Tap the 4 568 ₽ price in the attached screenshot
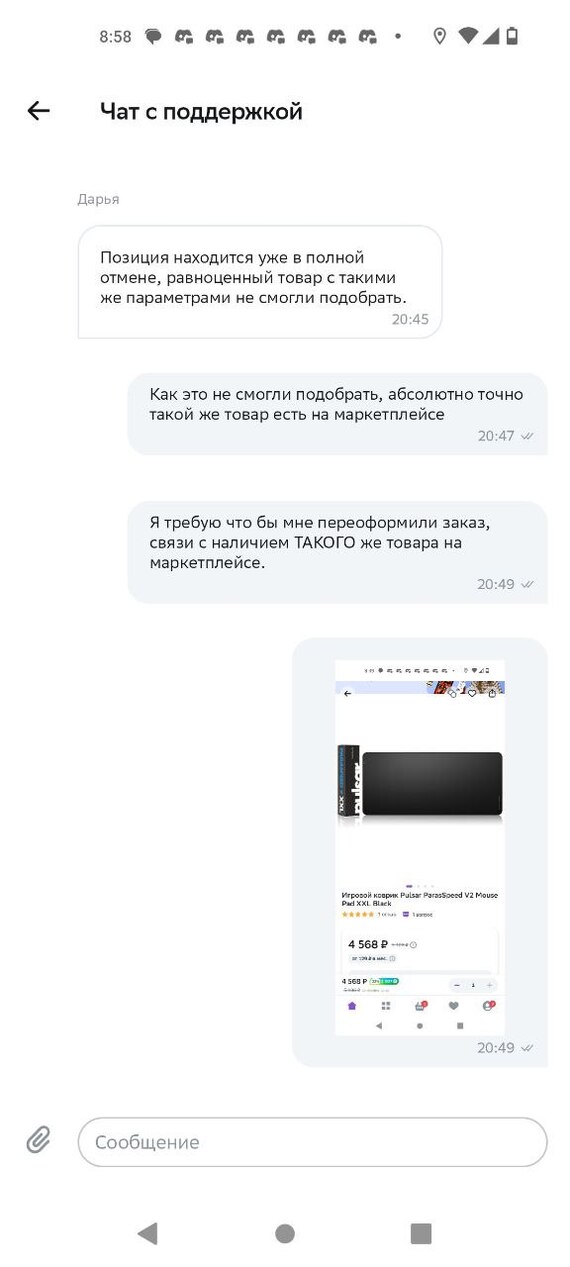570x1267 pixels. click(x=367, y=944)
